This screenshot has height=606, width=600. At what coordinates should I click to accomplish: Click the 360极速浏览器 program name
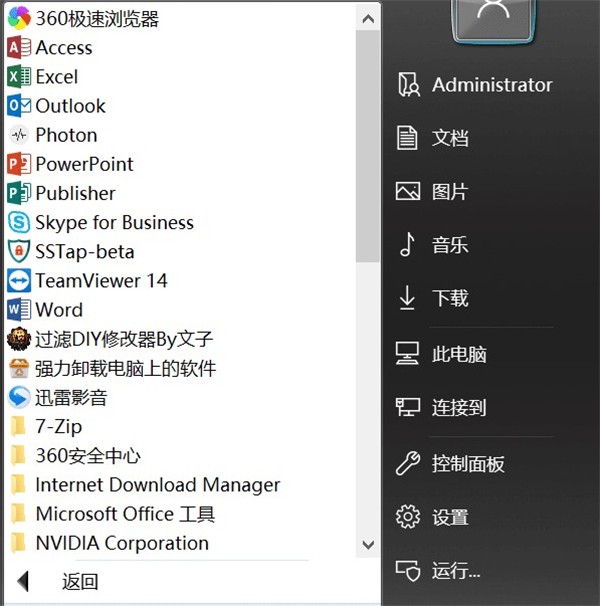tap(97, 18)
